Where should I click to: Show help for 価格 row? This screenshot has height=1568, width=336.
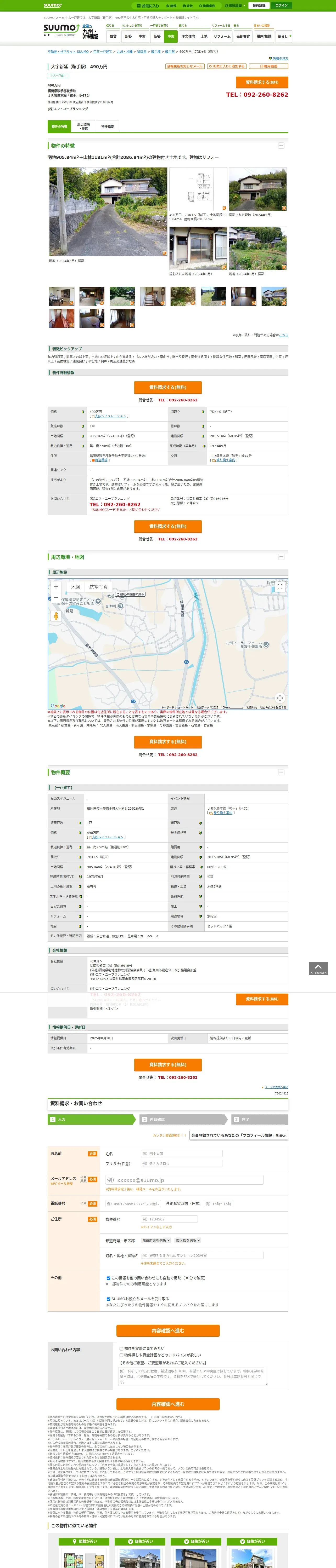83,412
